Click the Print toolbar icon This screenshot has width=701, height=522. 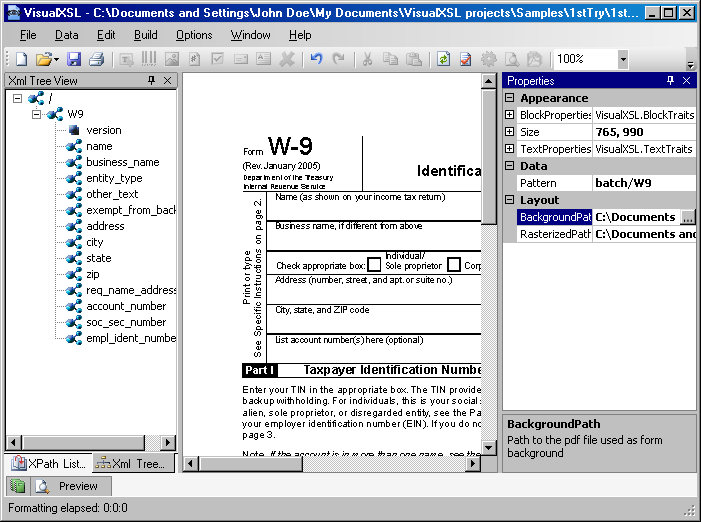pyautogui.click(x=96, y=59)
